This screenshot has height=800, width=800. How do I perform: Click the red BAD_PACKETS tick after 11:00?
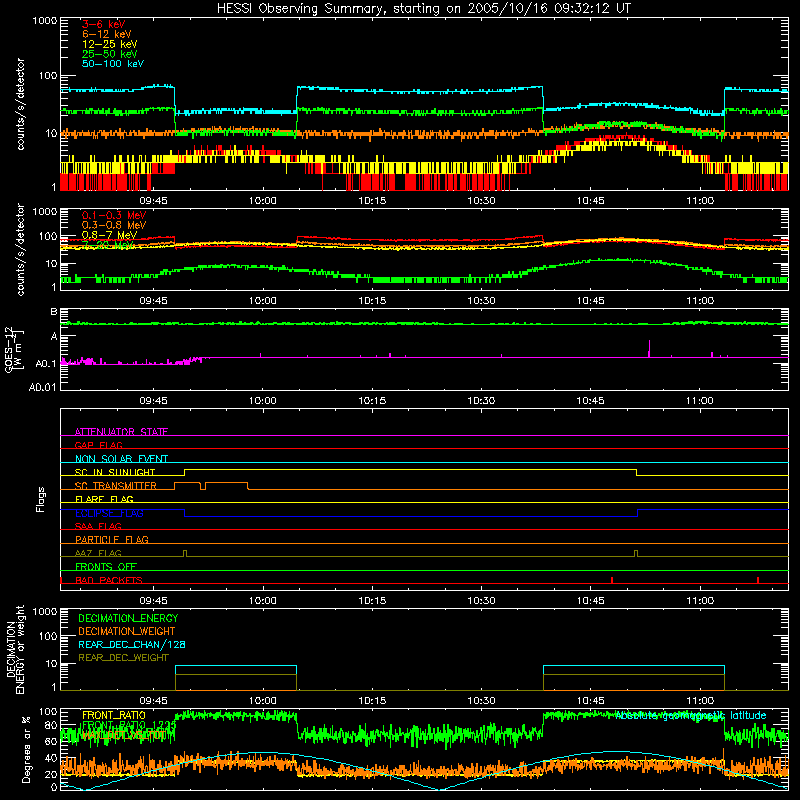point(758,580)
